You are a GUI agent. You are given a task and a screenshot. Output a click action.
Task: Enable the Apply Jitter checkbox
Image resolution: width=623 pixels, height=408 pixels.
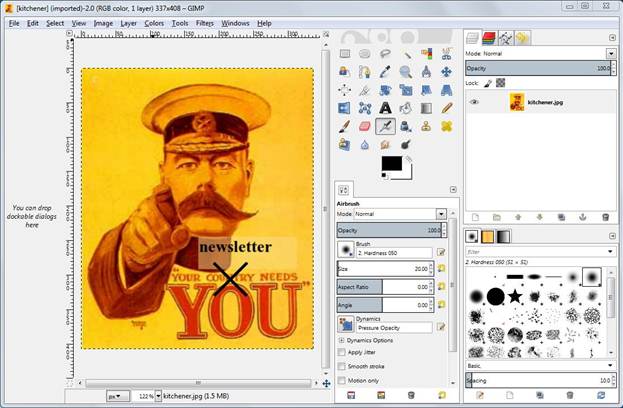click(x=342, y=352)
